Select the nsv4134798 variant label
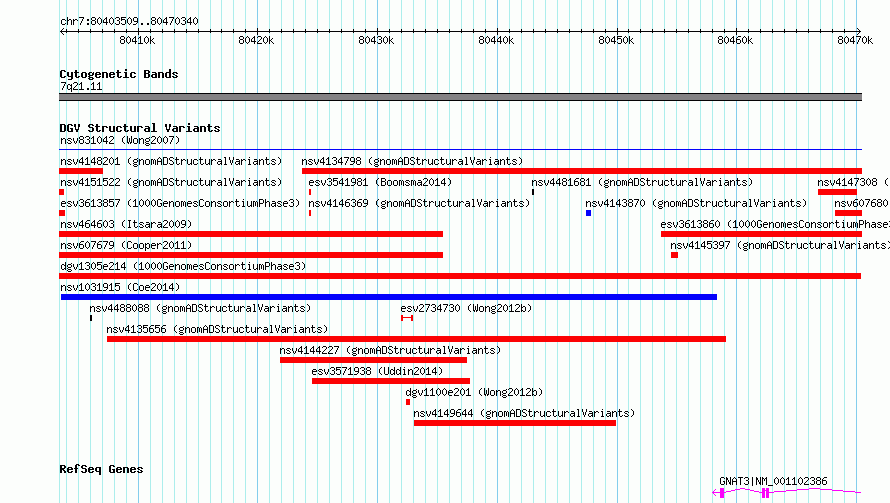 (x=412, y=161)
